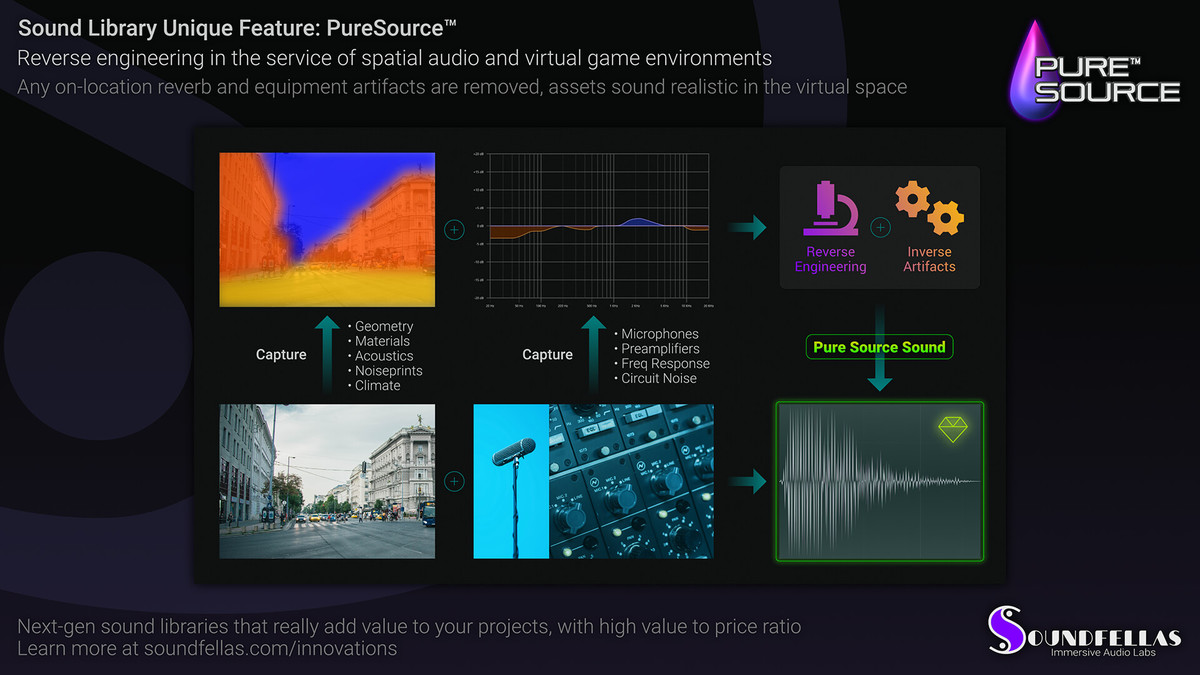This screenshot has width=1200, height=675.
Task: Click the green diamond icon on waveform
Action: click(x=953, y=428)
